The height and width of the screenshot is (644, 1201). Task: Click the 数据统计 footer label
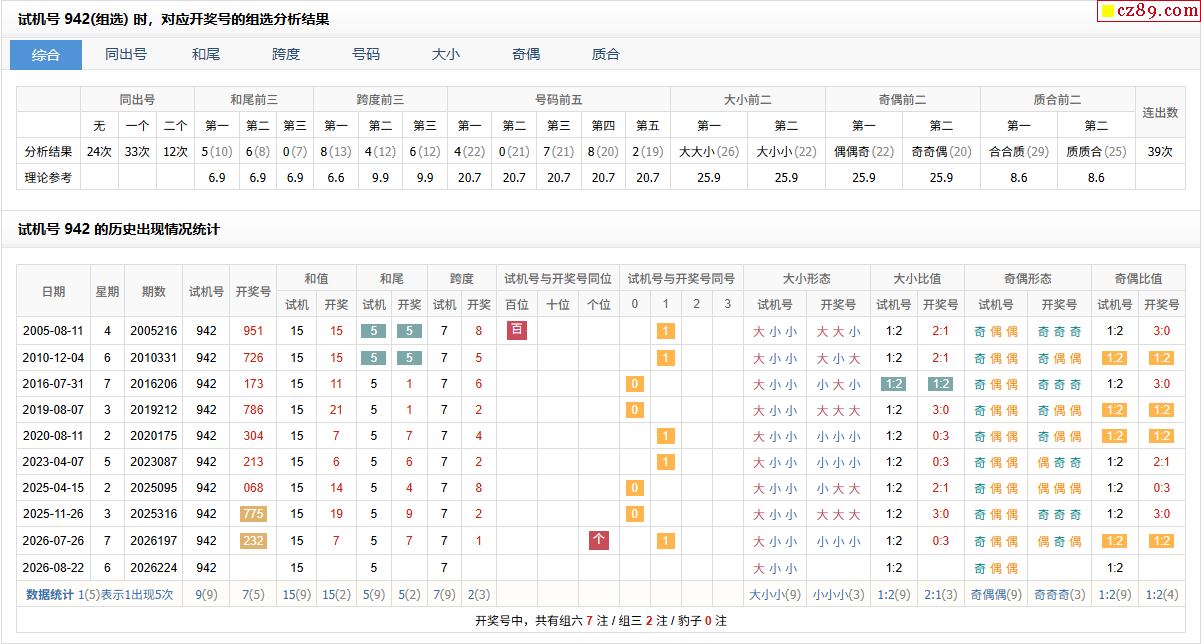(50, 594)
